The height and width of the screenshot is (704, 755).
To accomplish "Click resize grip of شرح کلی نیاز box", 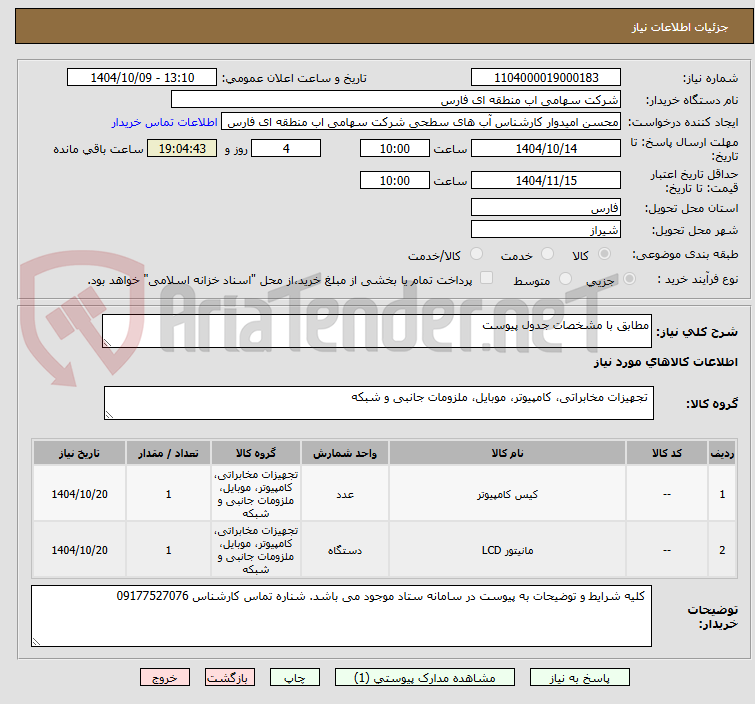I will (x=107, y=343).
